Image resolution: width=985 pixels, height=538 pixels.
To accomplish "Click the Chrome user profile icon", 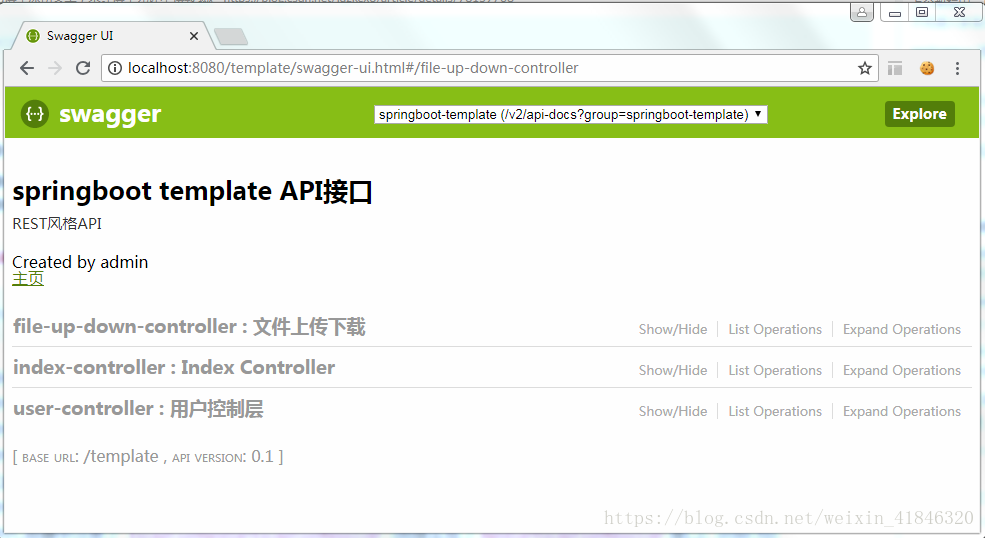I will (x=862, y=12).
